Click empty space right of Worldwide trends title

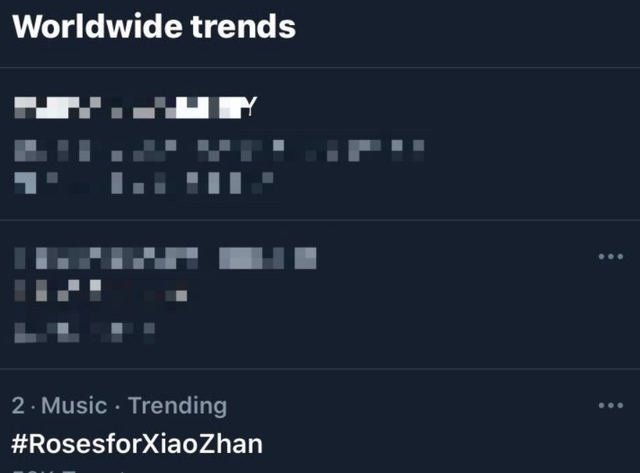tap(460, 26)
